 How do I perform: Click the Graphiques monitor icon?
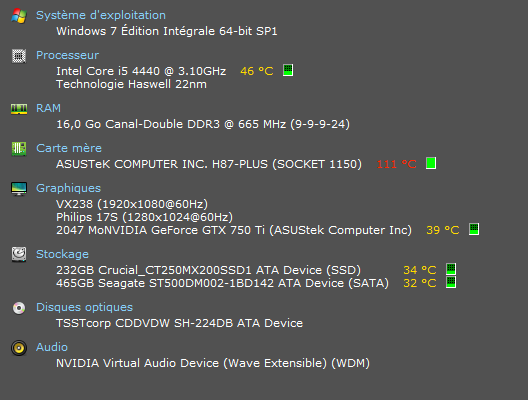pos(19,189)
